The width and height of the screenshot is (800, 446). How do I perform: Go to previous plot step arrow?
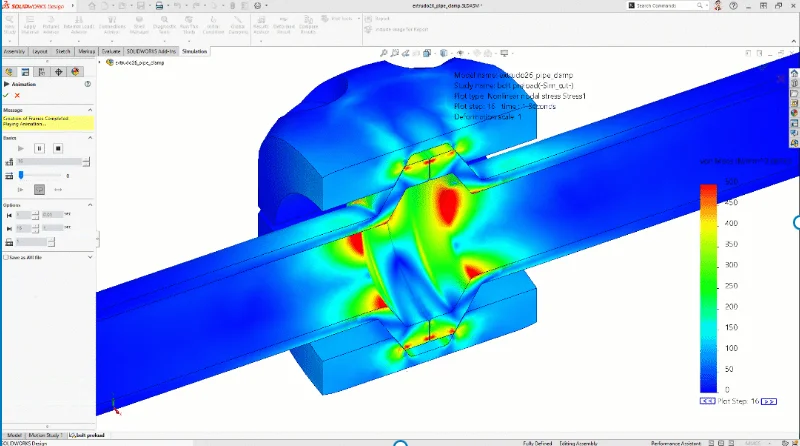[707, 402]
